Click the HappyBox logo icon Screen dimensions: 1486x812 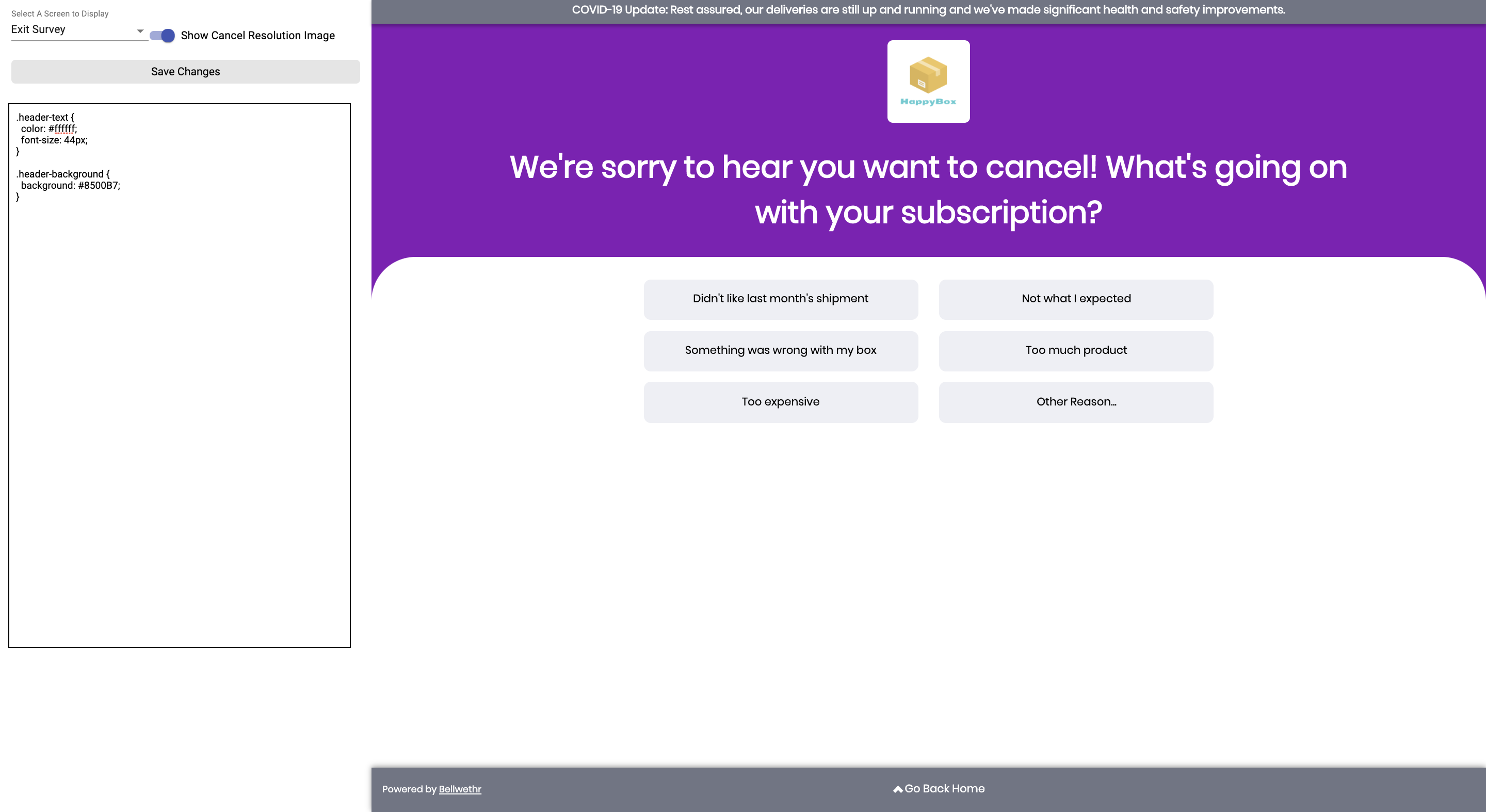(x=928, y=81)
